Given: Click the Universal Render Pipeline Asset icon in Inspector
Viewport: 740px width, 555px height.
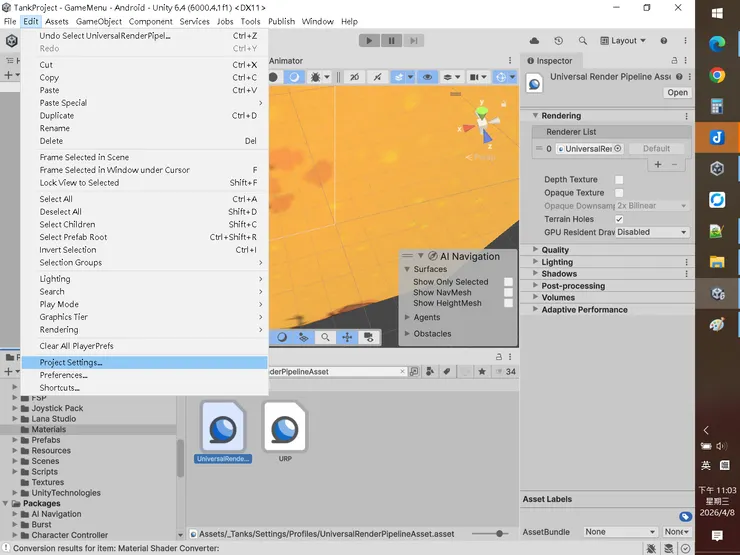Looking at the screenshot, I should (x=534, y=84).
